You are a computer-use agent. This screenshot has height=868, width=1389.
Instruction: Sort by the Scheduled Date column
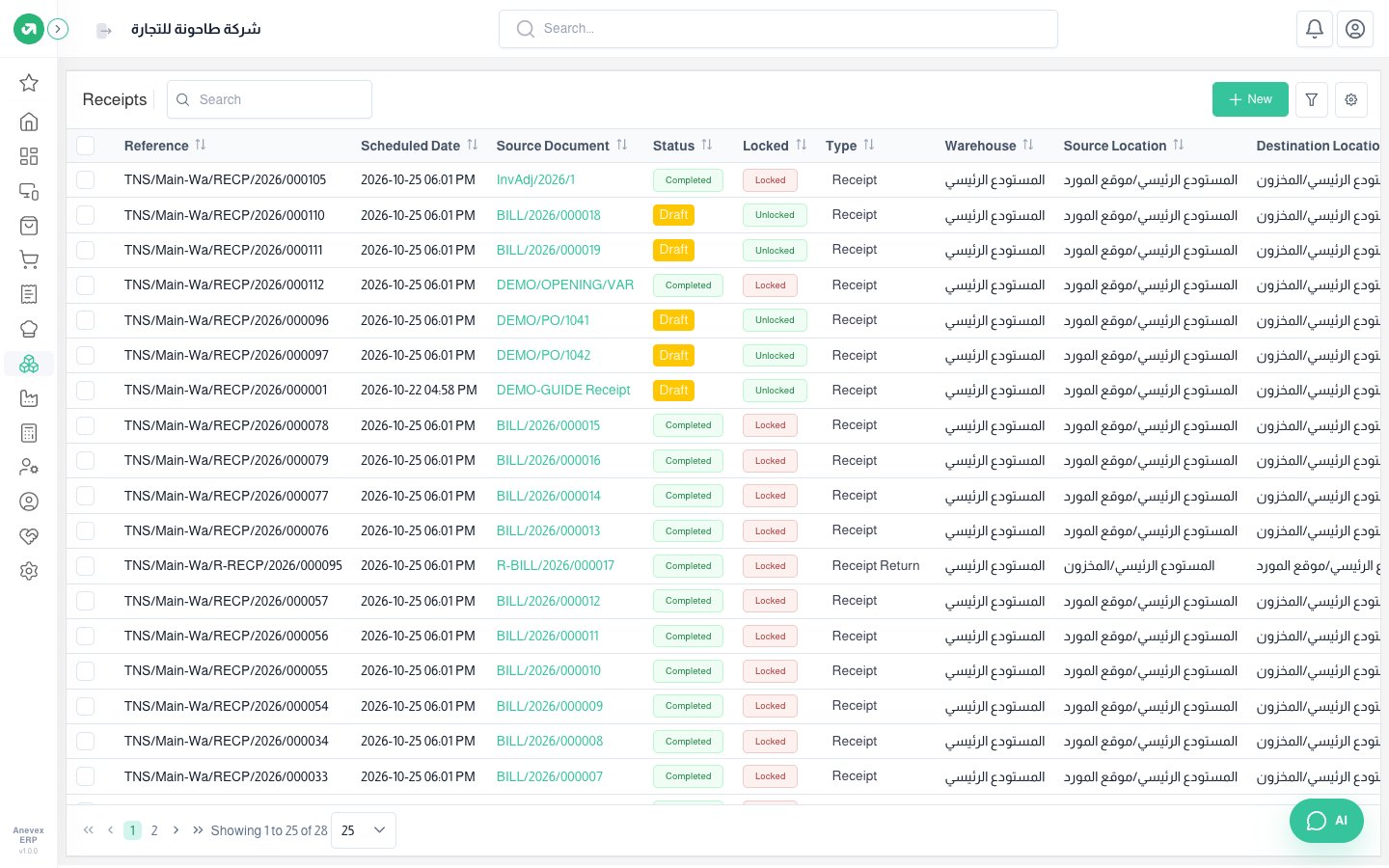[473, 145]
